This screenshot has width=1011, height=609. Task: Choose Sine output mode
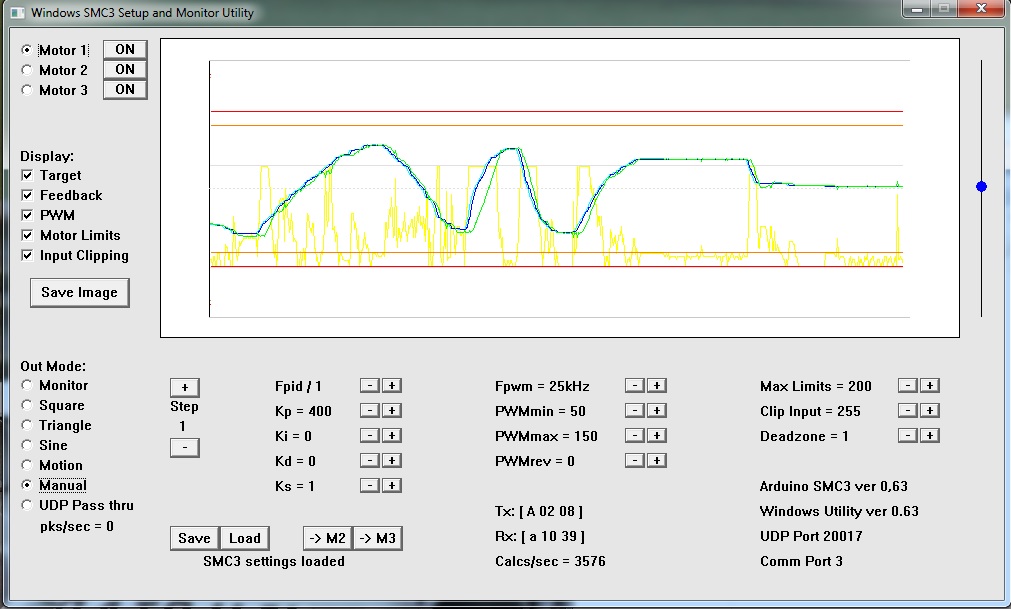coord(27,445)
